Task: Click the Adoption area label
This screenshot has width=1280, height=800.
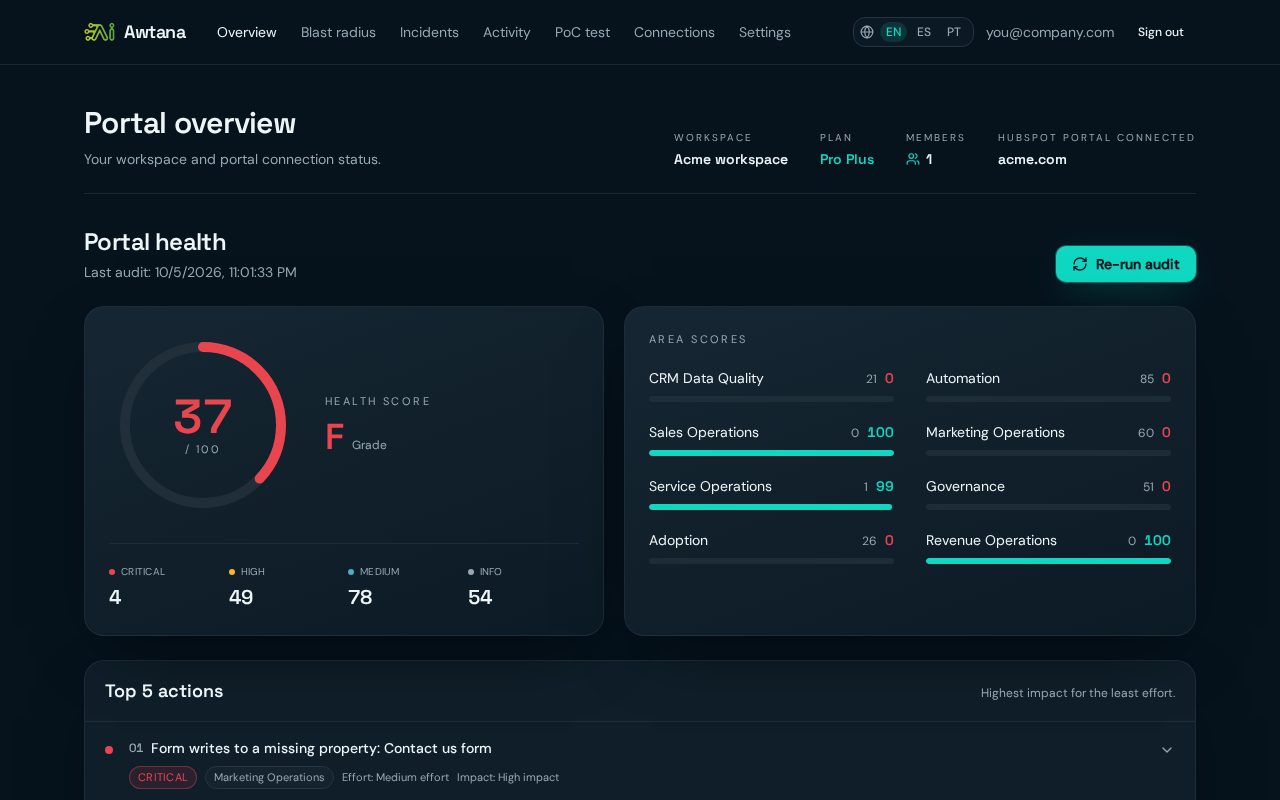Action: point(678,540)
